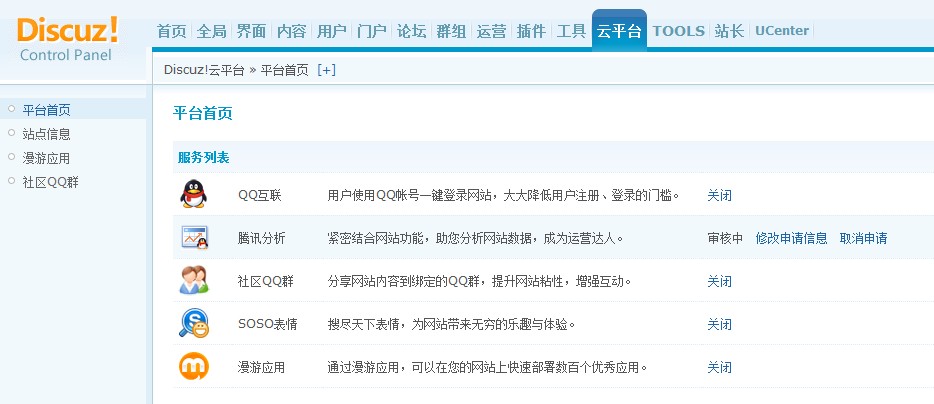The width and height of the screenshot is (934, 404).
Task: Select the active 云平台 tab
Action: point(619,31)
